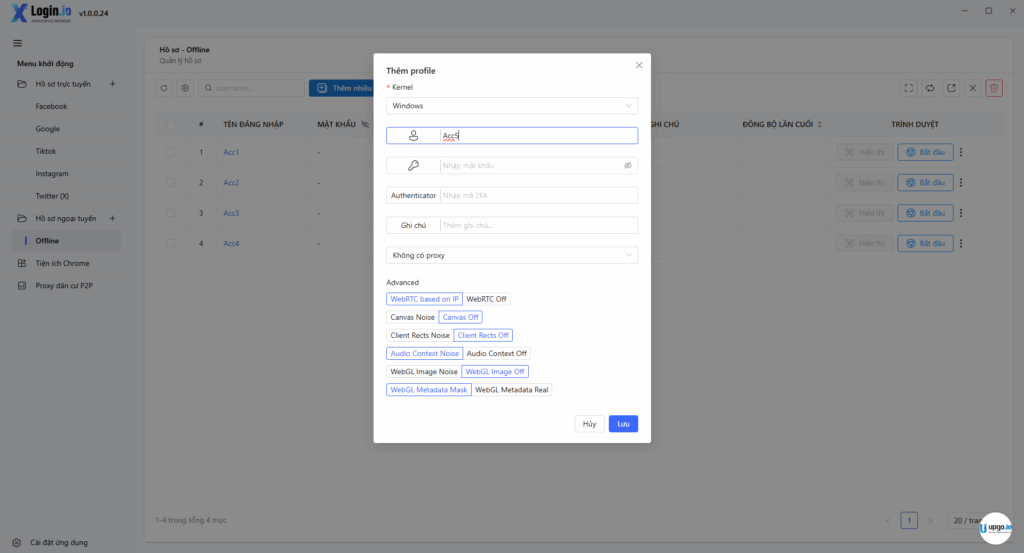Click the fullscreen expand icon in toolbar
This screenshot has height=553, width=1024.
point(908,88)
